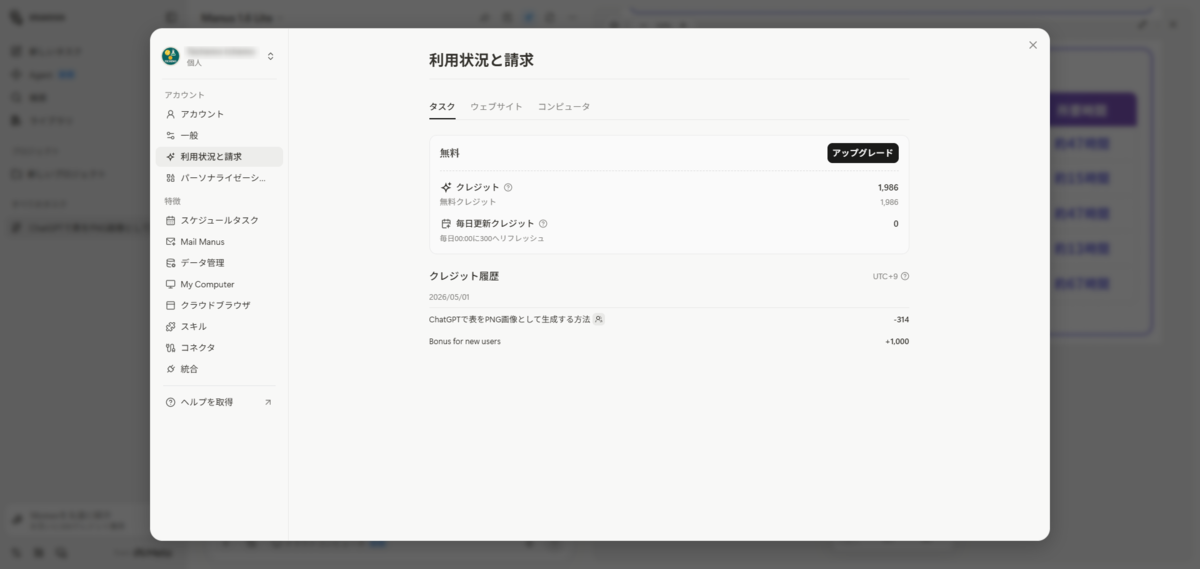Screen dimensions: 1200x569
Task: Close the settings dialog with the X
Action: point(1033,45)
